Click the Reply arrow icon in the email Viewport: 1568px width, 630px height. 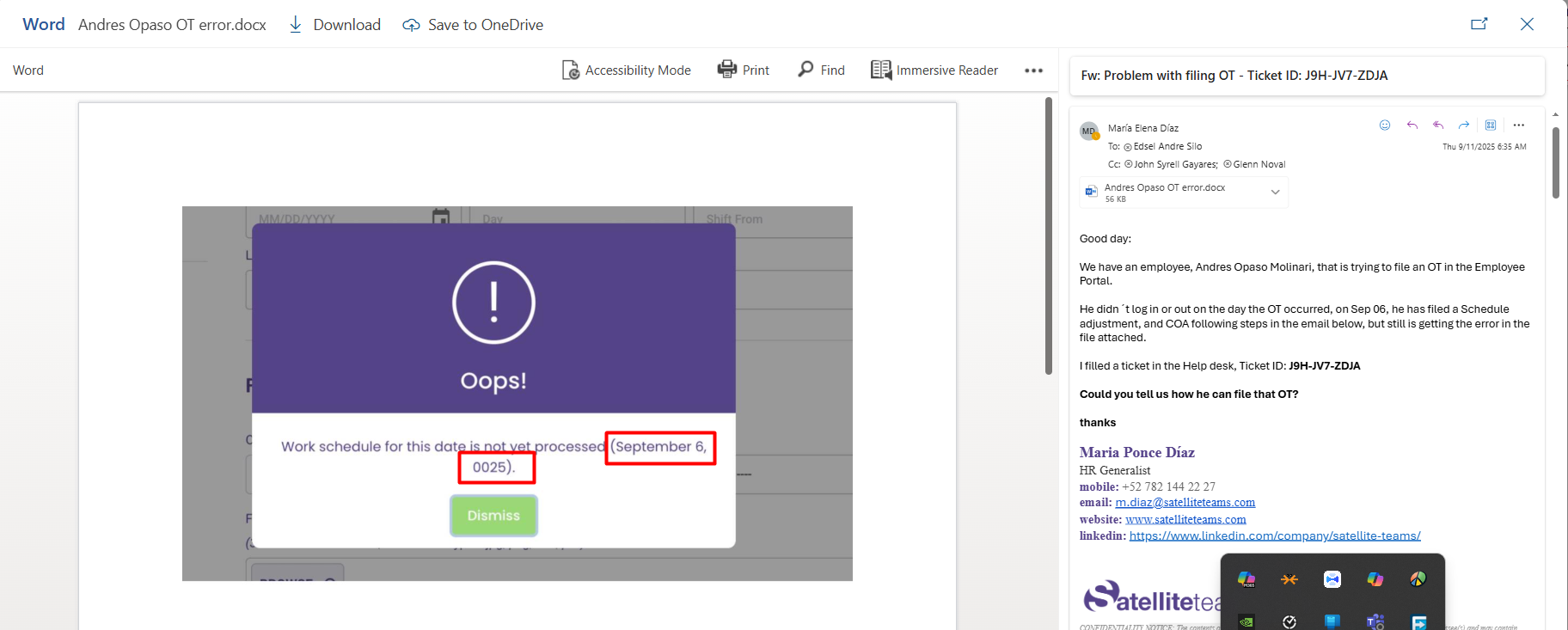pyautogui.click(x=1412, y=125)
